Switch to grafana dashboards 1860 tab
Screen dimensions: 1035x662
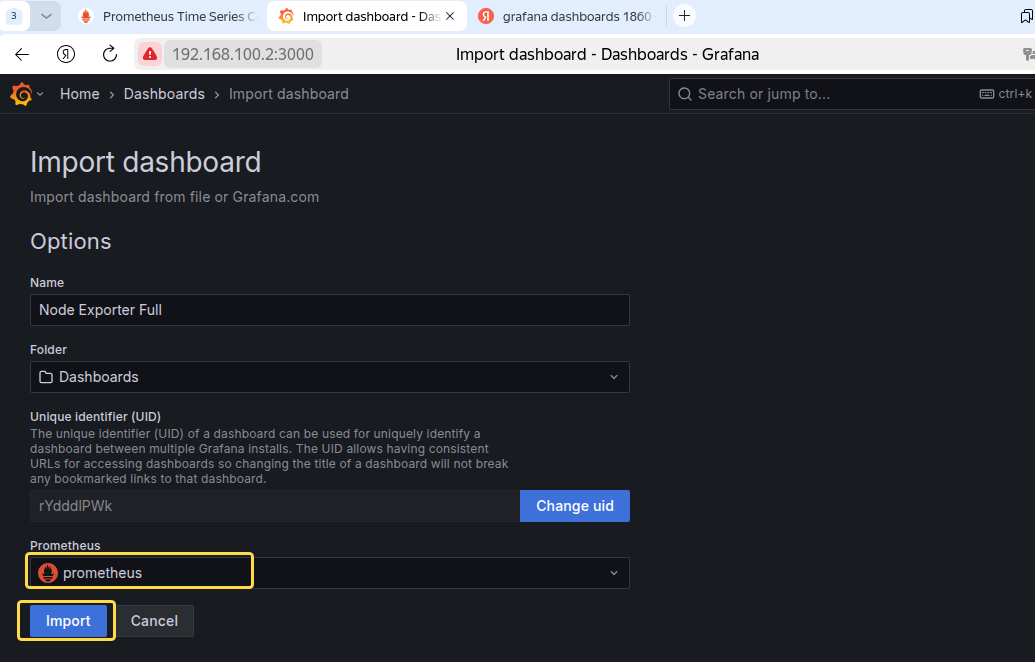point(568,17)
